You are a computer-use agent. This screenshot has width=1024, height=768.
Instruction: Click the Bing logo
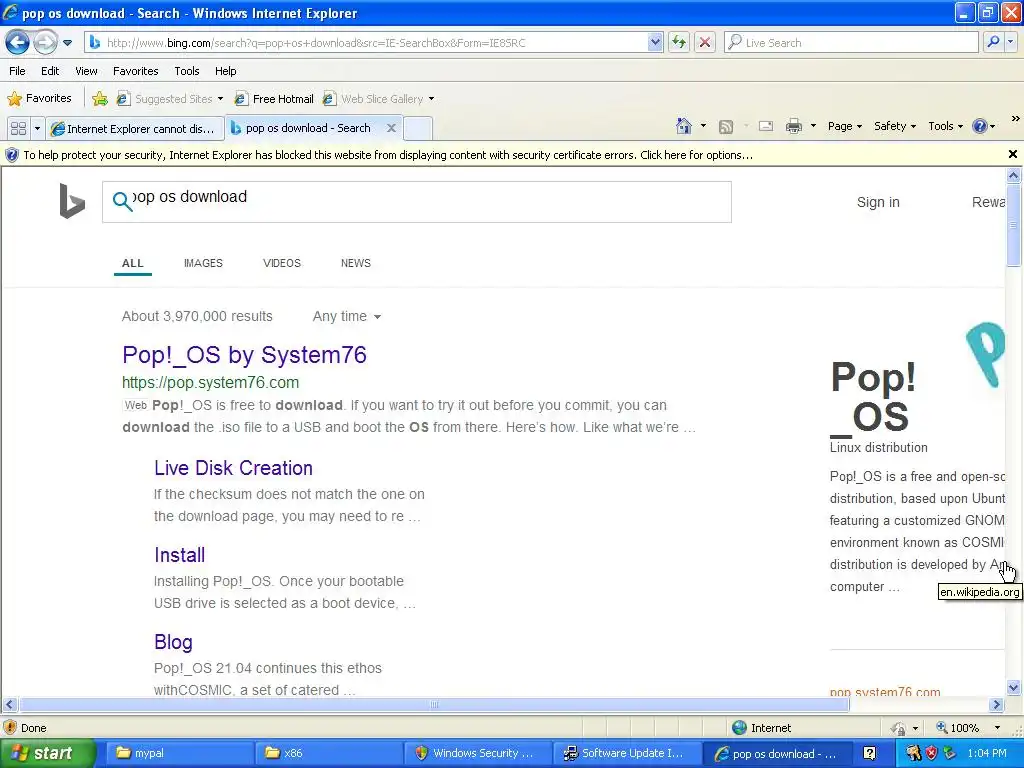(72, 200)
